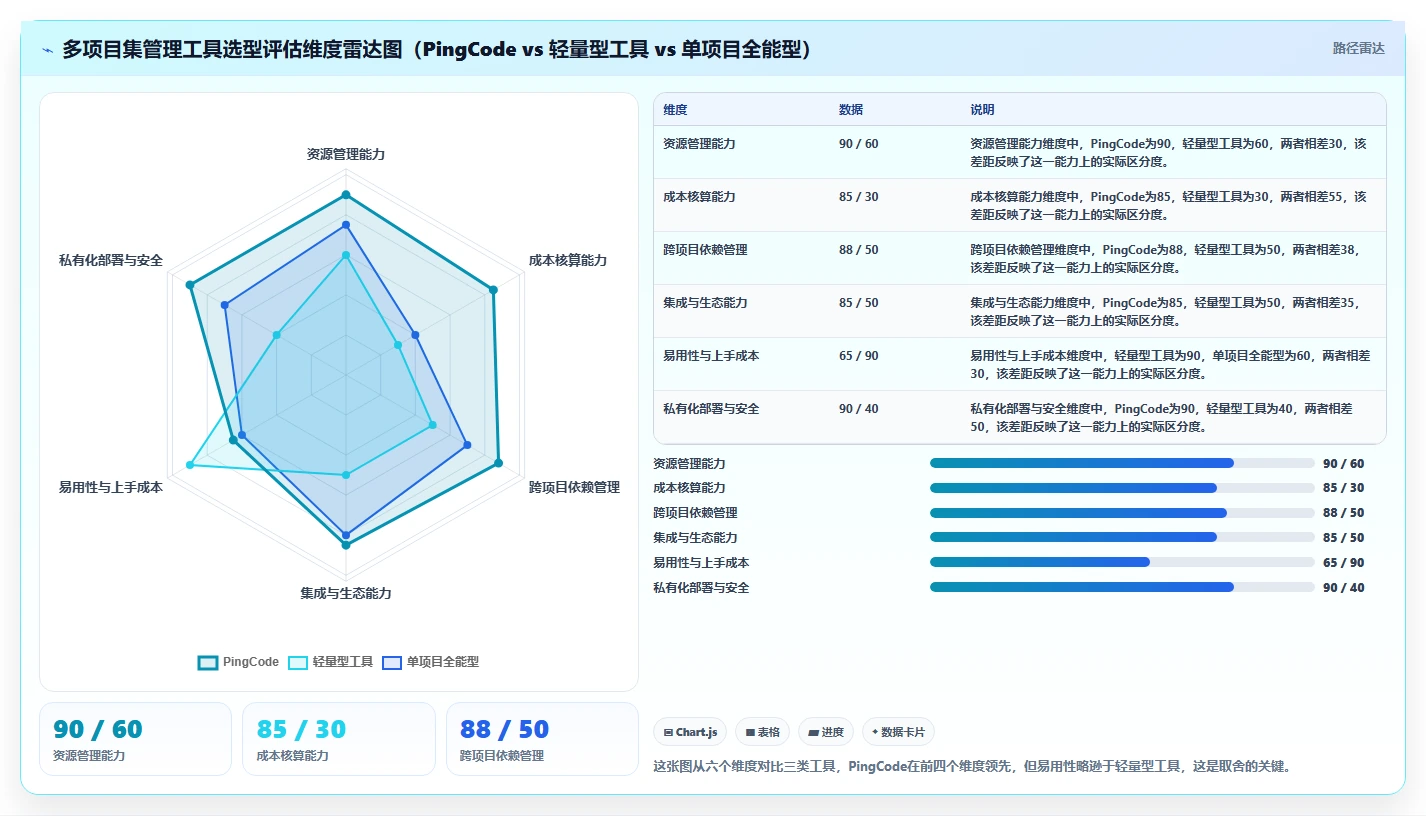Open the 85 / 30 成本核算能力 data card

pyautogui.click(x=339, y=739)
